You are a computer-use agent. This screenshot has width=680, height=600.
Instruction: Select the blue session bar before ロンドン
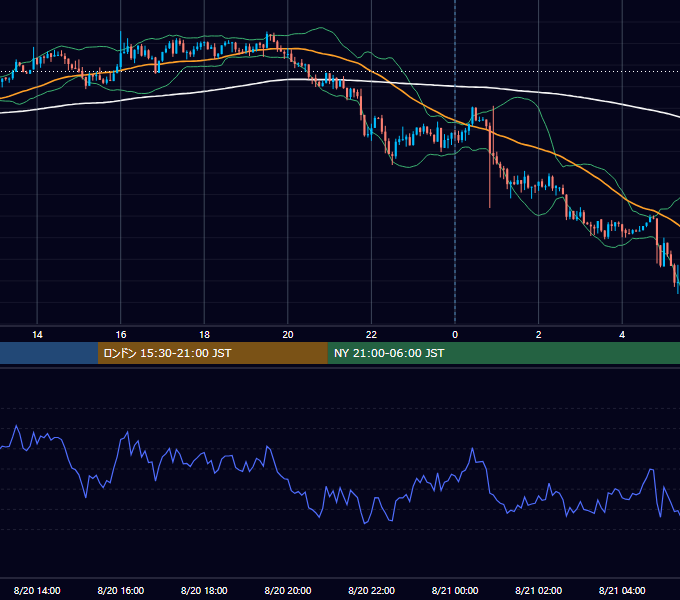click(49, 353)
